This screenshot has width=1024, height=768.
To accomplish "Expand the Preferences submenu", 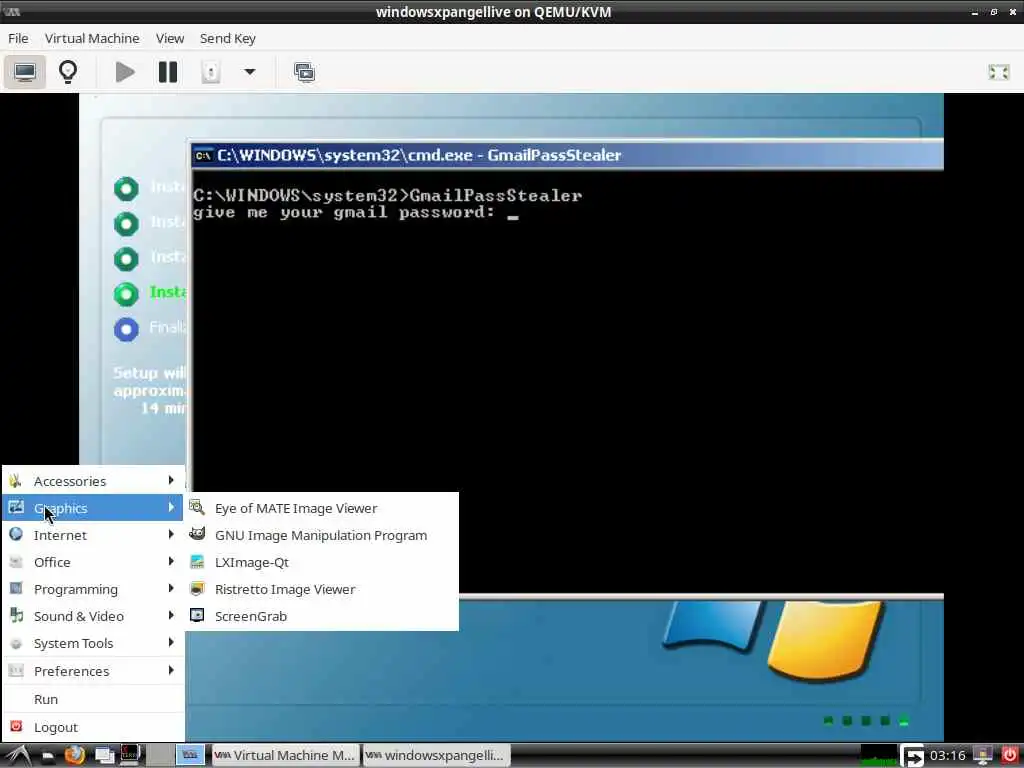I will click(93, 671).
